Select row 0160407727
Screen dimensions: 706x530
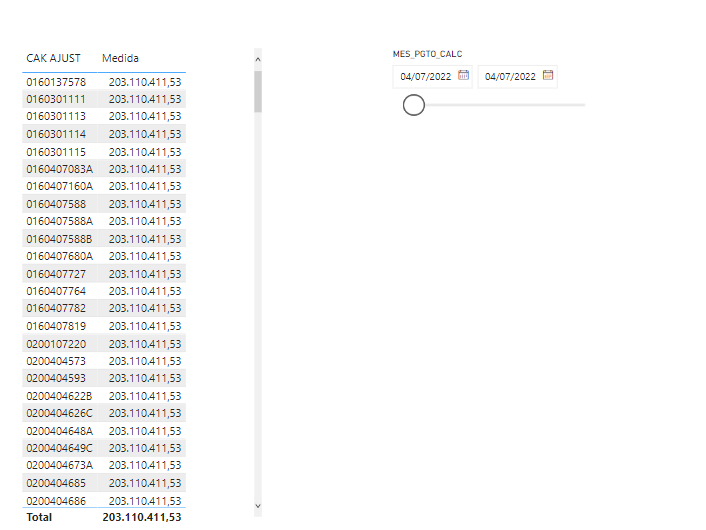click(x=104, y=274)
